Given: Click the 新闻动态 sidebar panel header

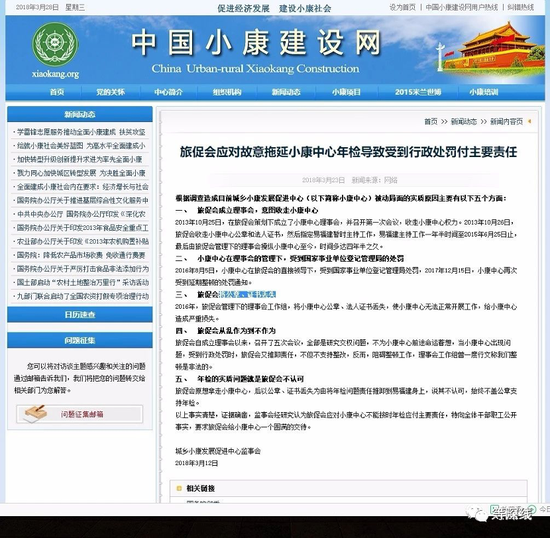Looking at the screenshot, I should pyautogui.click(x=80, y=114).
